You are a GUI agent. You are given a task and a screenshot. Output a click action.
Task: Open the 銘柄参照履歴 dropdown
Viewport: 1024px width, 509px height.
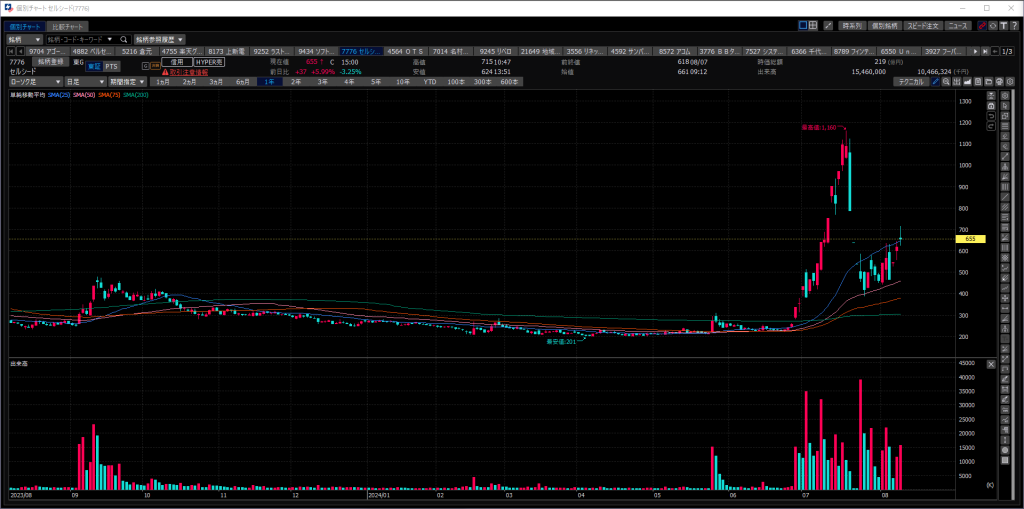click(x=159, y=39)
